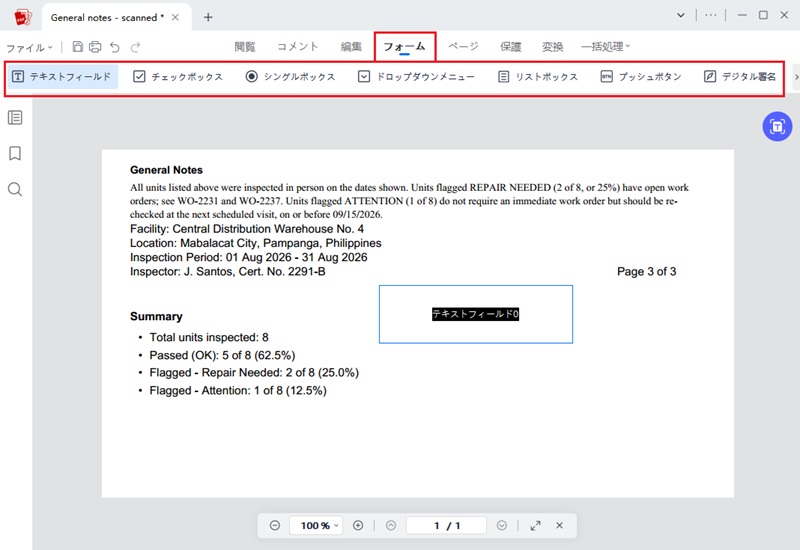
Task: Open the thumbnails panel icon in sidebar
Action: pos(15,118)
